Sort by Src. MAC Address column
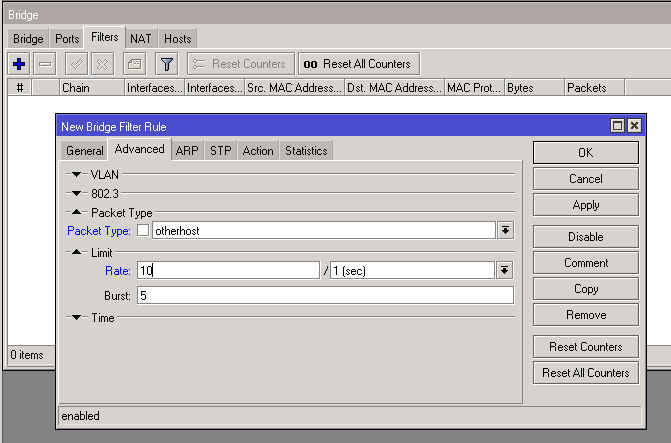Screen dimensions: 671x443 294,88
